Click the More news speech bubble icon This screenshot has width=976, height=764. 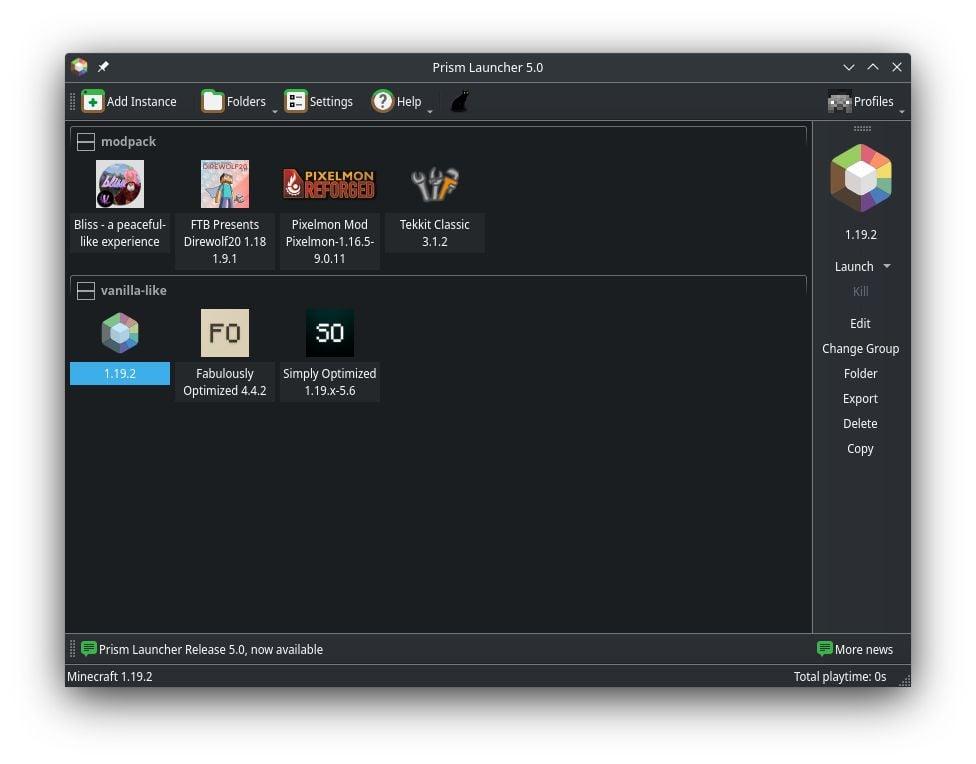click(824, 649)
